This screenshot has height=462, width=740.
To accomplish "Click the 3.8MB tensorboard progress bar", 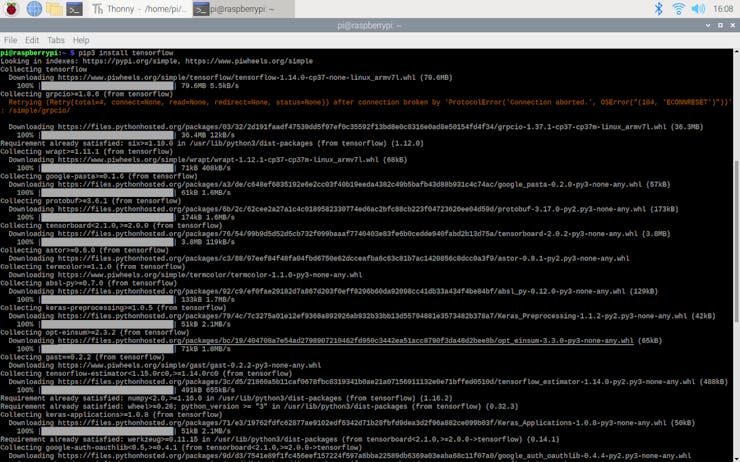I will [108, 242].
